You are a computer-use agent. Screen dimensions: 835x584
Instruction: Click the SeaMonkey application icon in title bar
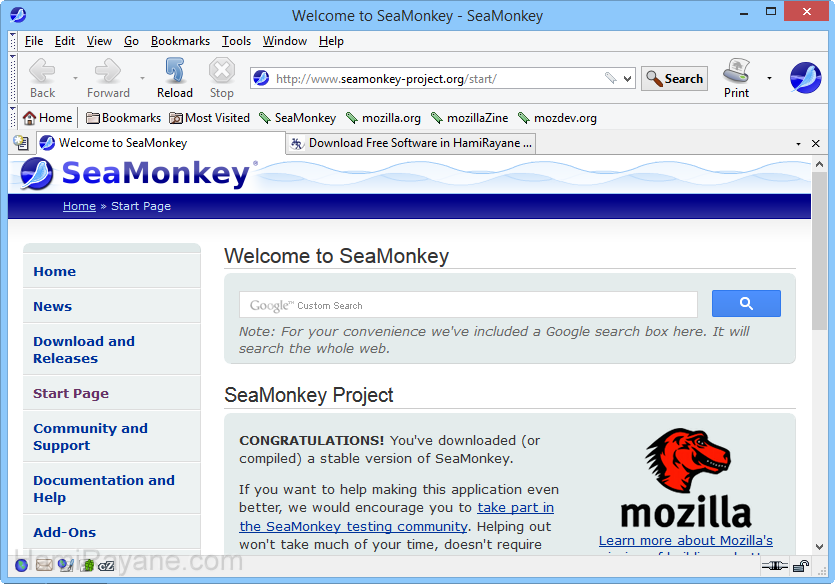pos(18,14)
